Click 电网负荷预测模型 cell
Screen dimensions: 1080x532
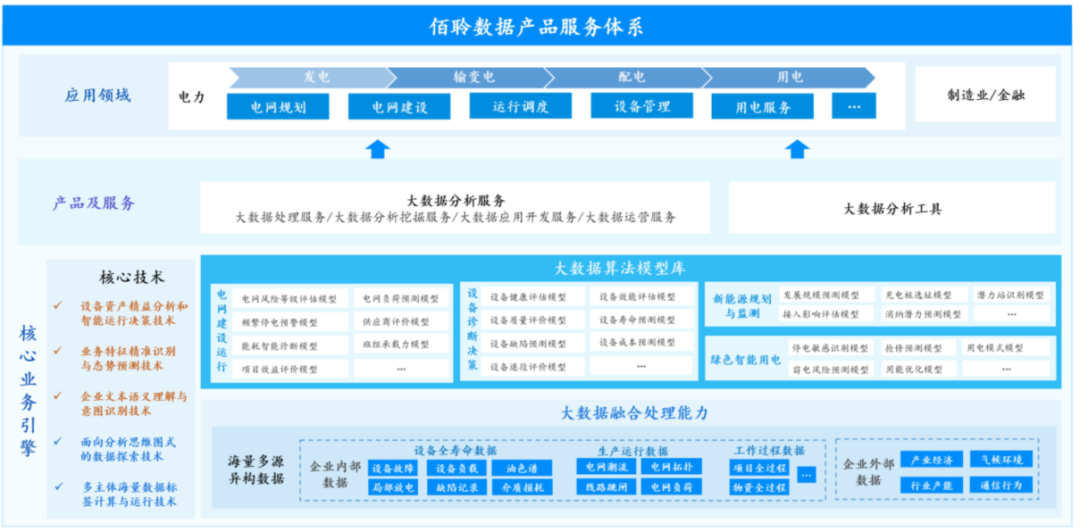tap(401, 298)
